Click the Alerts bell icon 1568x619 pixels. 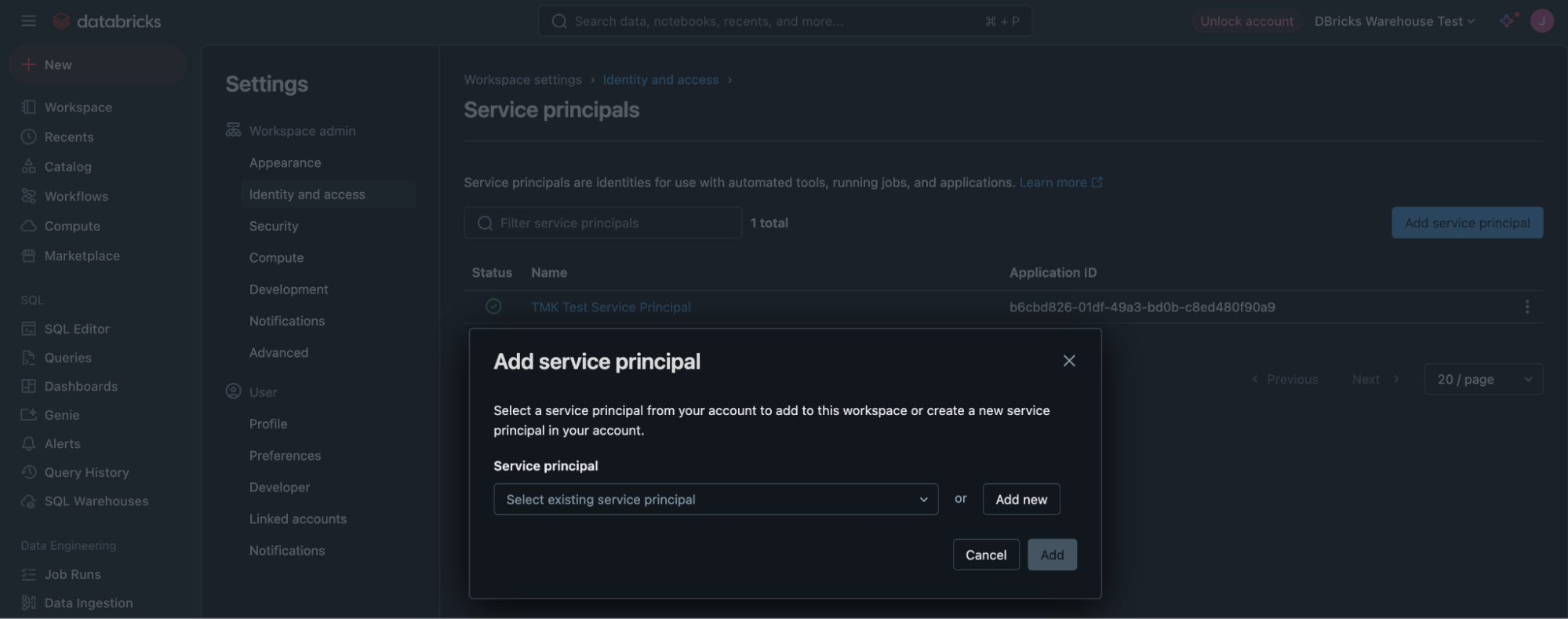click(29, 444)
